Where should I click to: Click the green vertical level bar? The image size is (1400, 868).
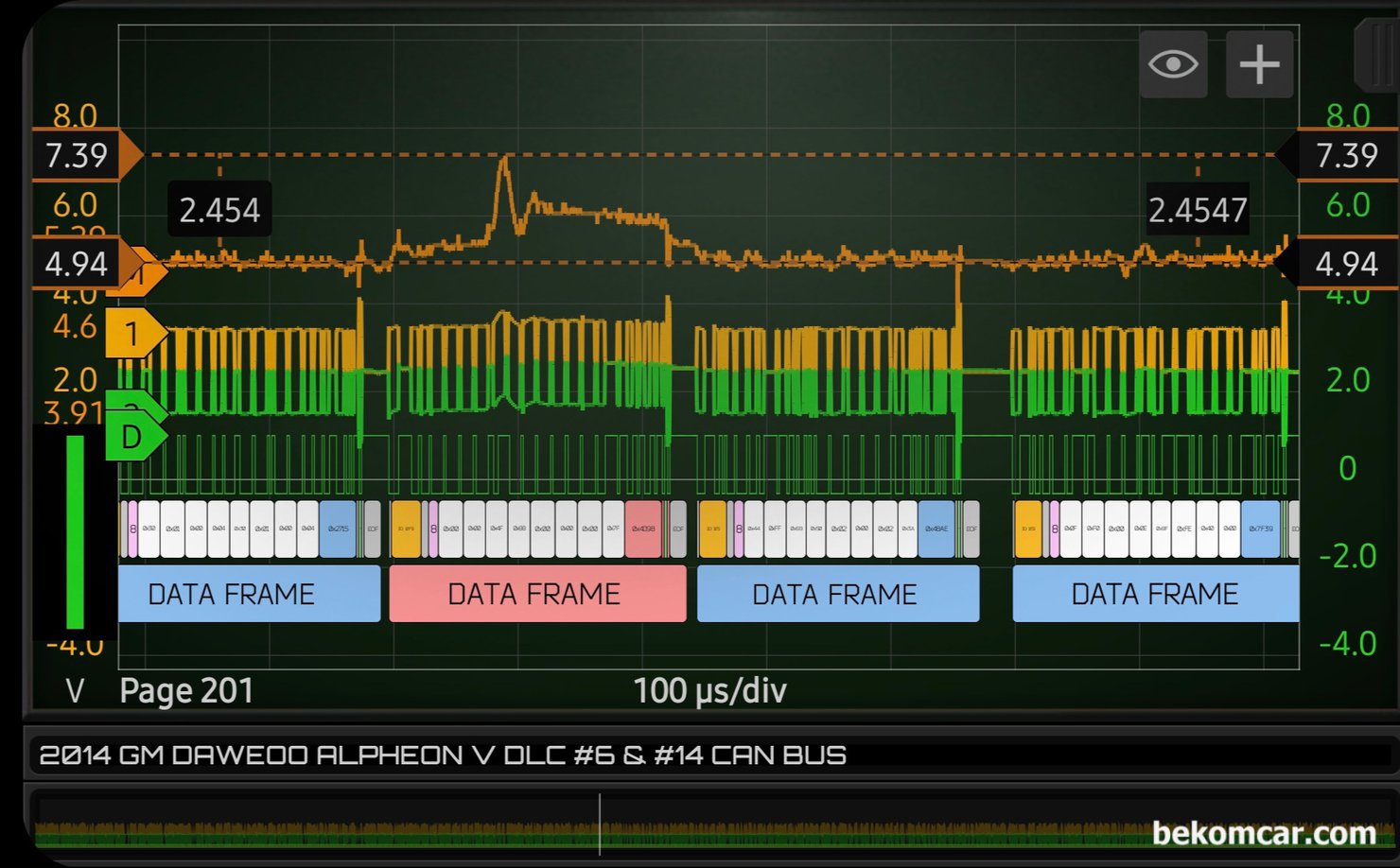click(x=75, y=531)
